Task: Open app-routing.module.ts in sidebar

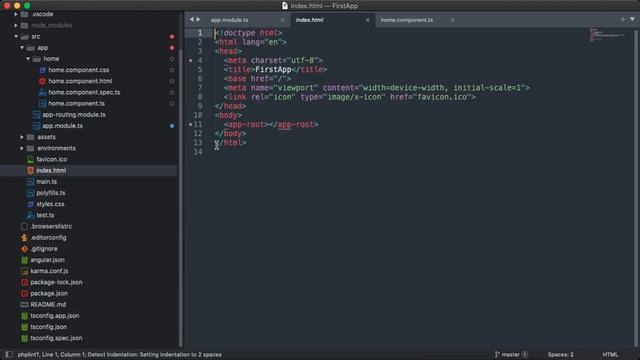Action: coord(74,115)
